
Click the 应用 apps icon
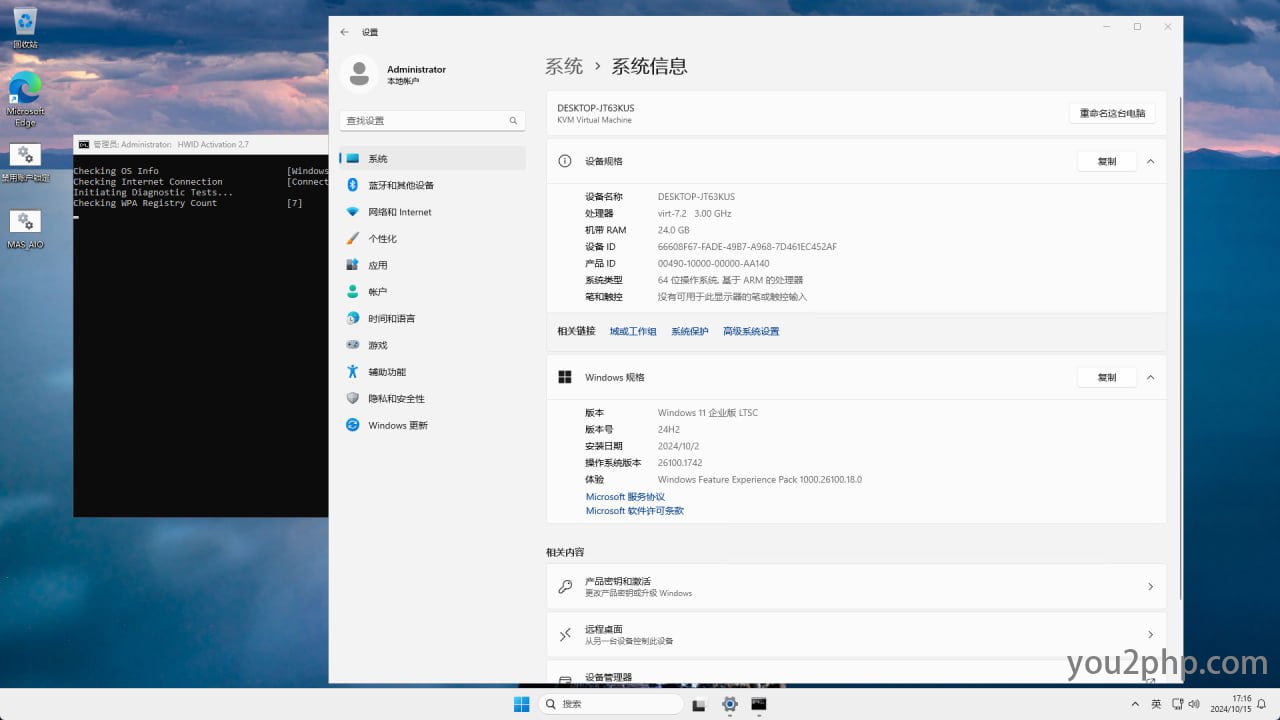click(352, 265)
